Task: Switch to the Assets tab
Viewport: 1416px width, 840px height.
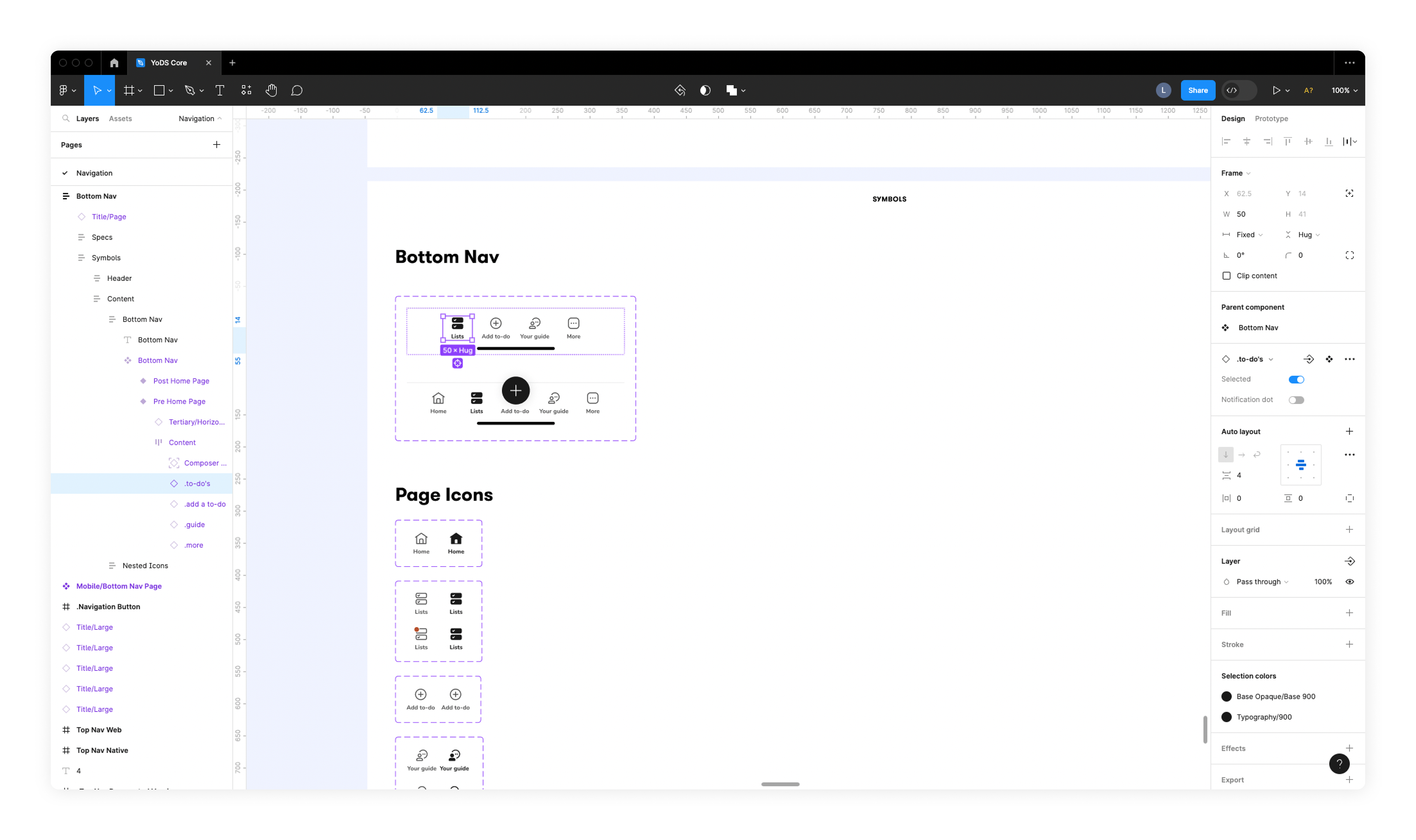Action: point(120,119)
